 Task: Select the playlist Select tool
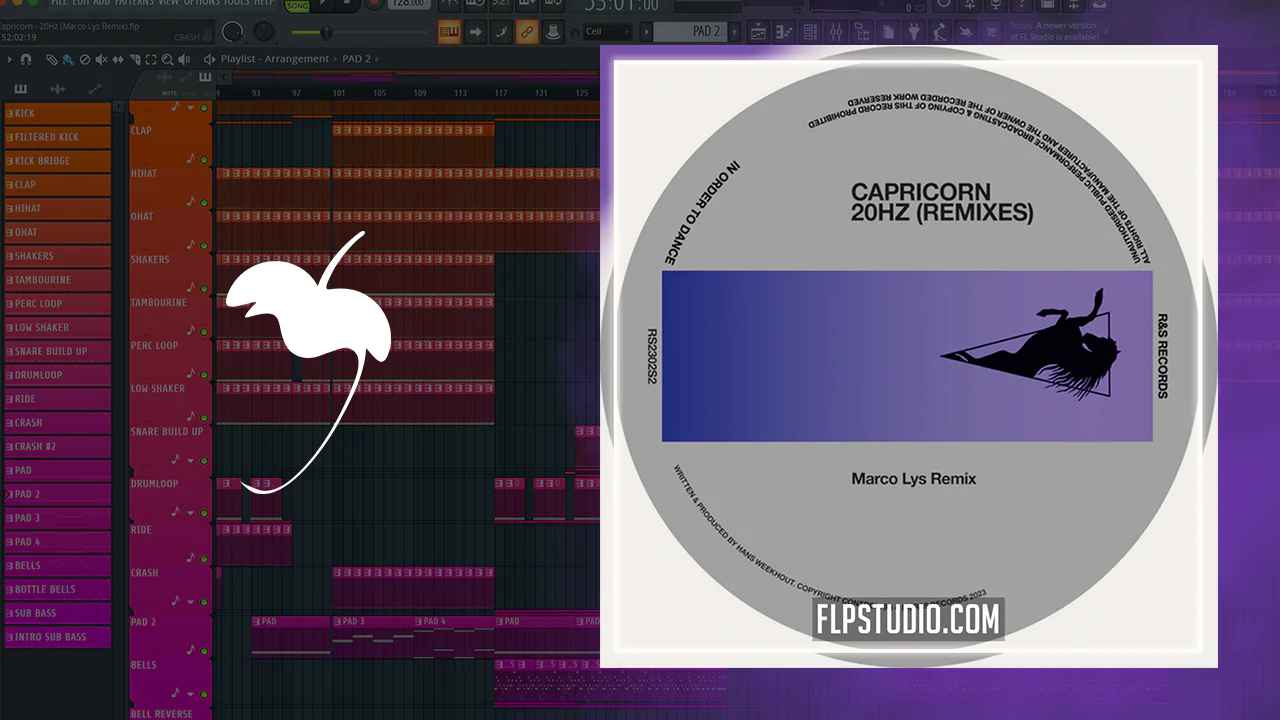tap(152, 59)
